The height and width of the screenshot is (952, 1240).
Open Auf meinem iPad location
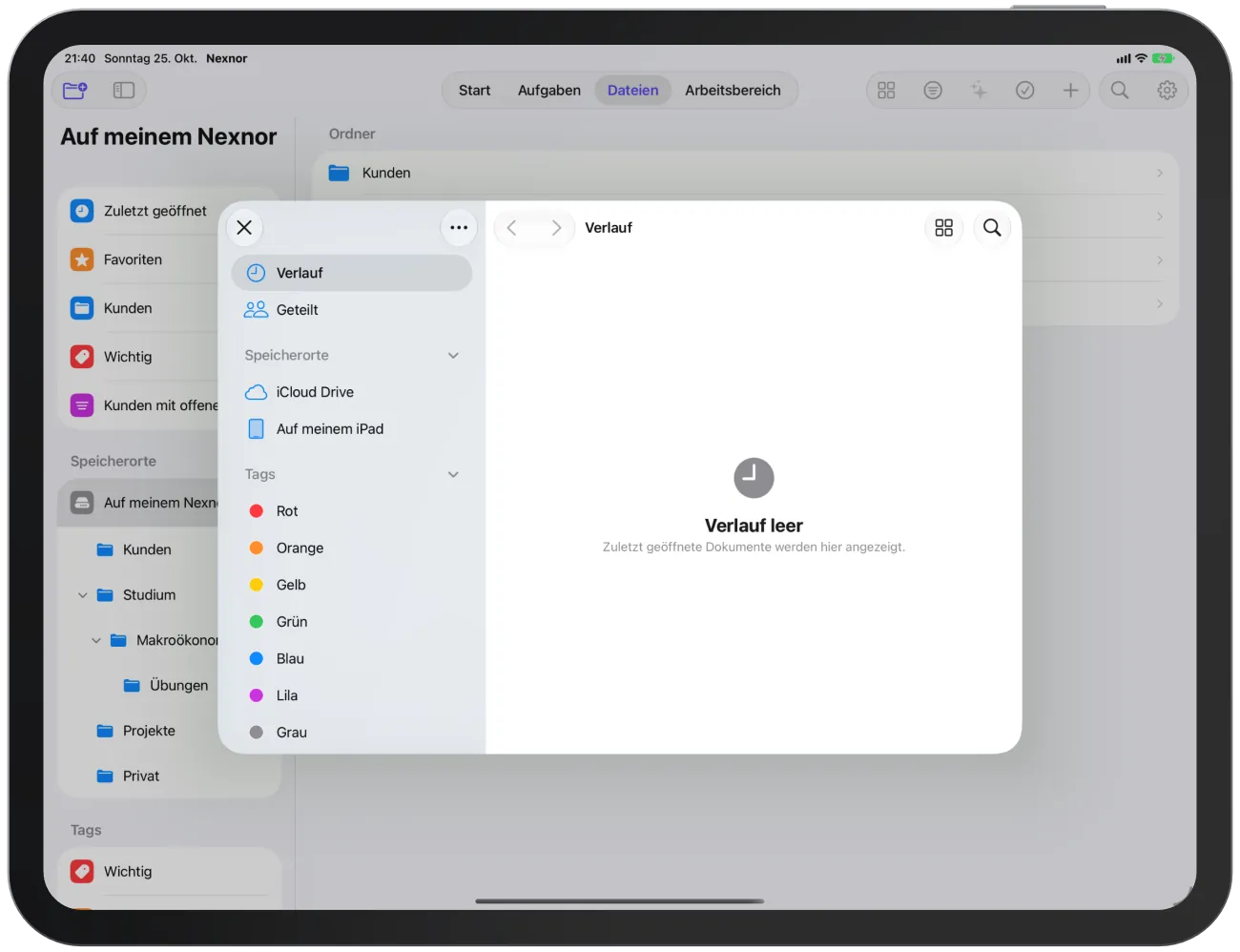click(352, 429)
